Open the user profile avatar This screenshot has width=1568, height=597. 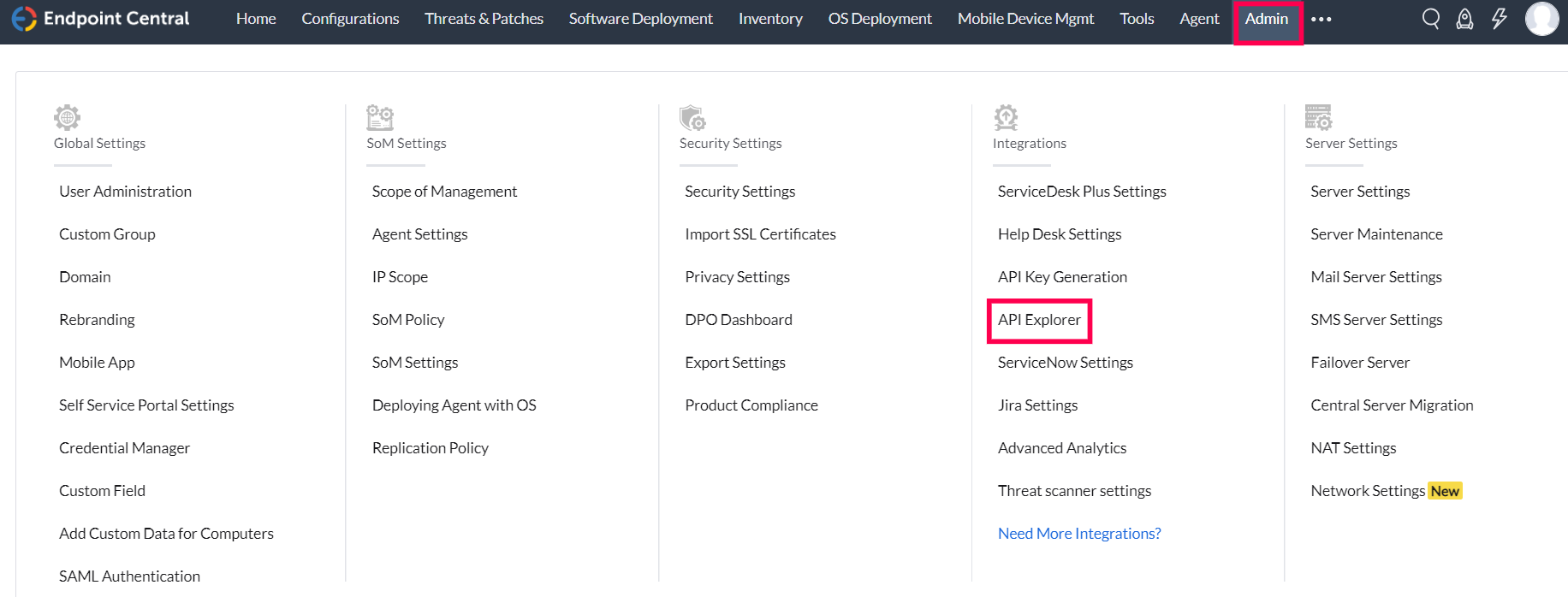1541,19
